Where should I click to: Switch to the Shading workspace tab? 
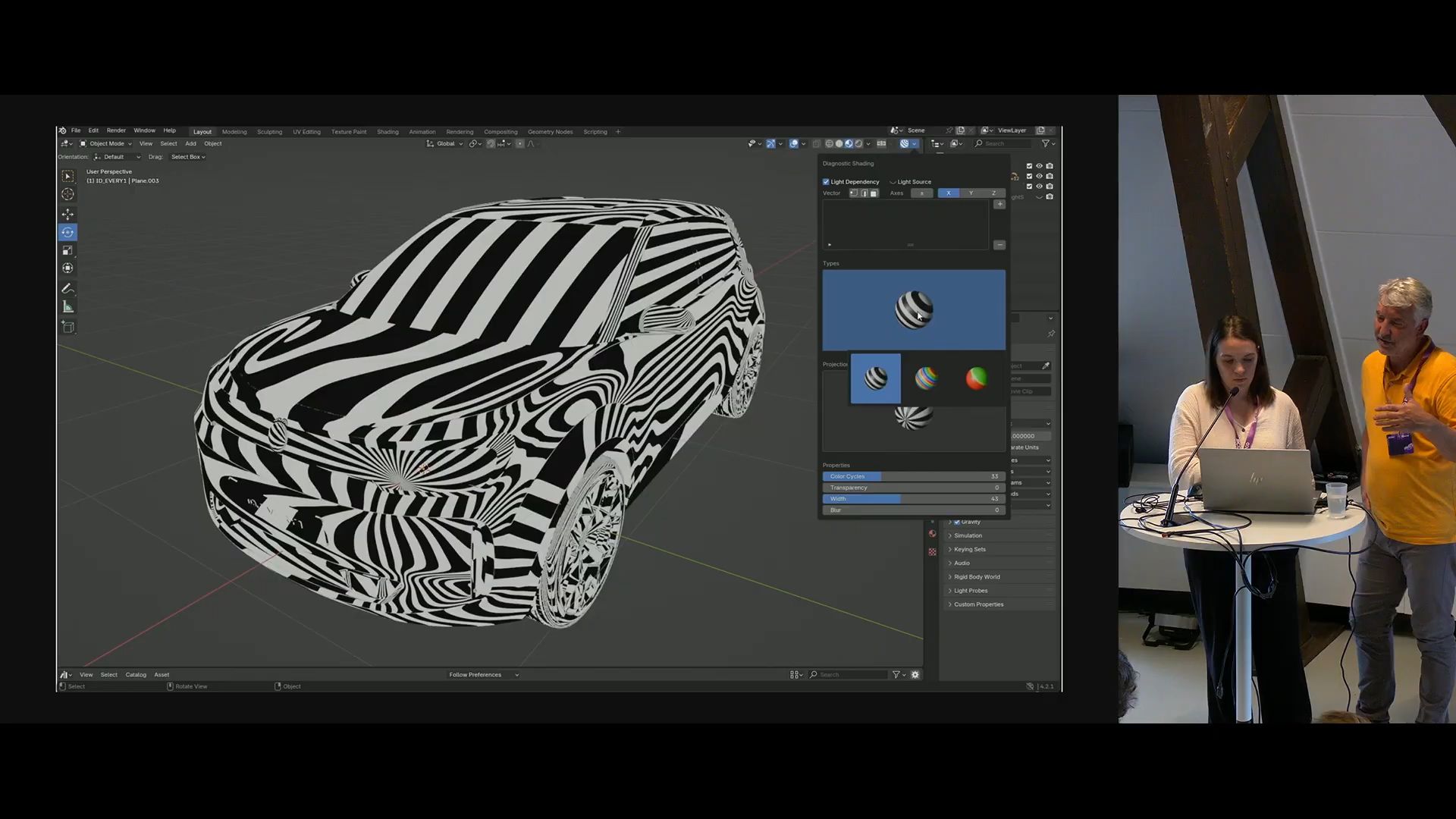pos(388,131)
